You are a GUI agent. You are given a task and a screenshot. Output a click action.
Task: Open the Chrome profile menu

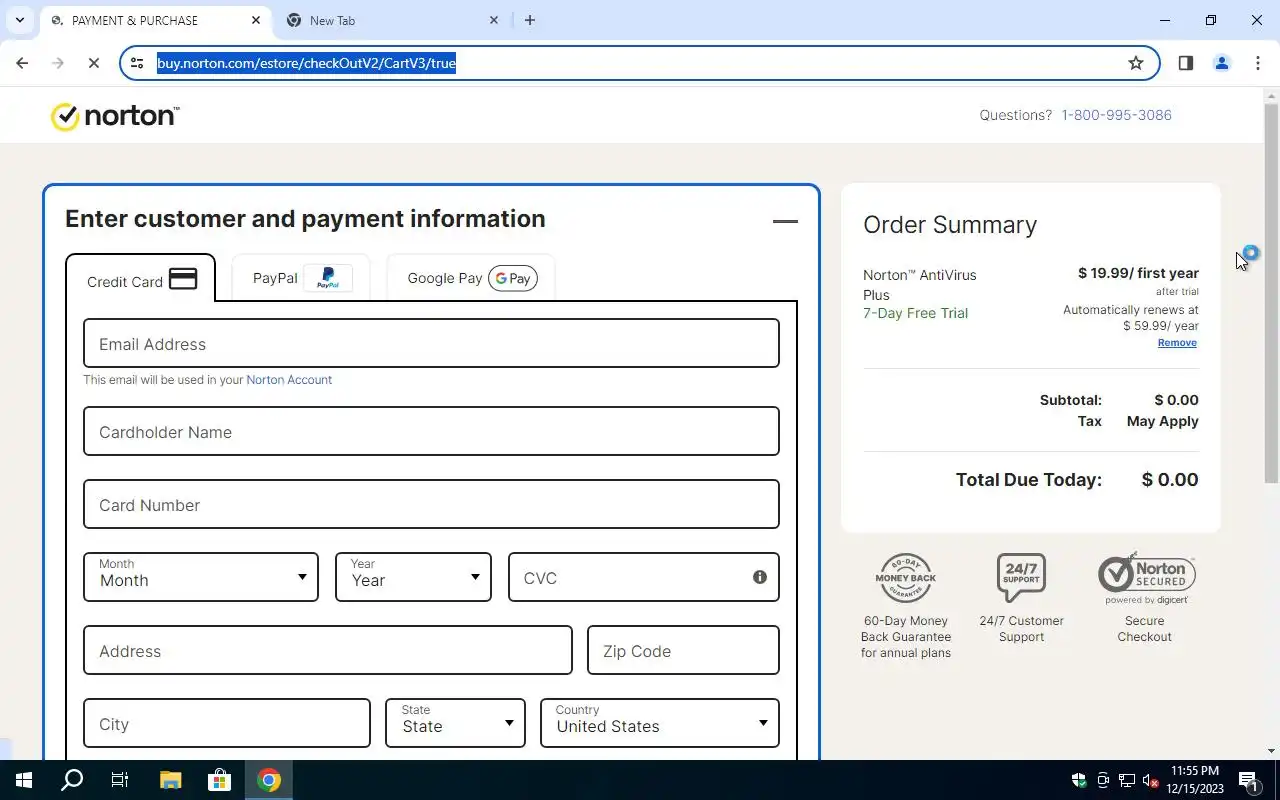coord(1222,63)
